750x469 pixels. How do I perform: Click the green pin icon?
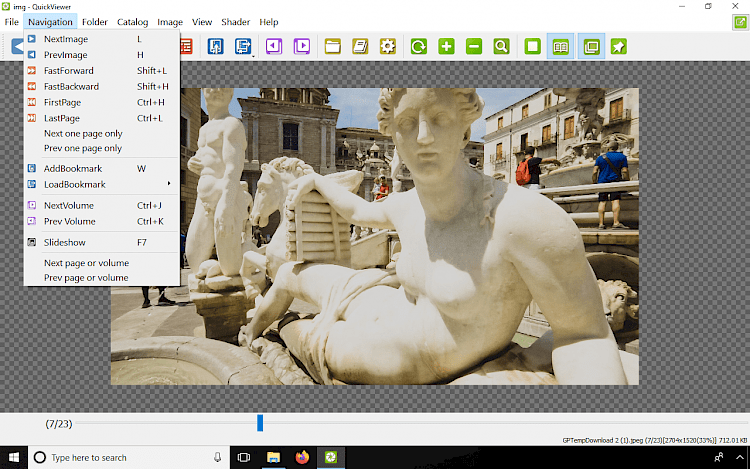pos(618,46)
